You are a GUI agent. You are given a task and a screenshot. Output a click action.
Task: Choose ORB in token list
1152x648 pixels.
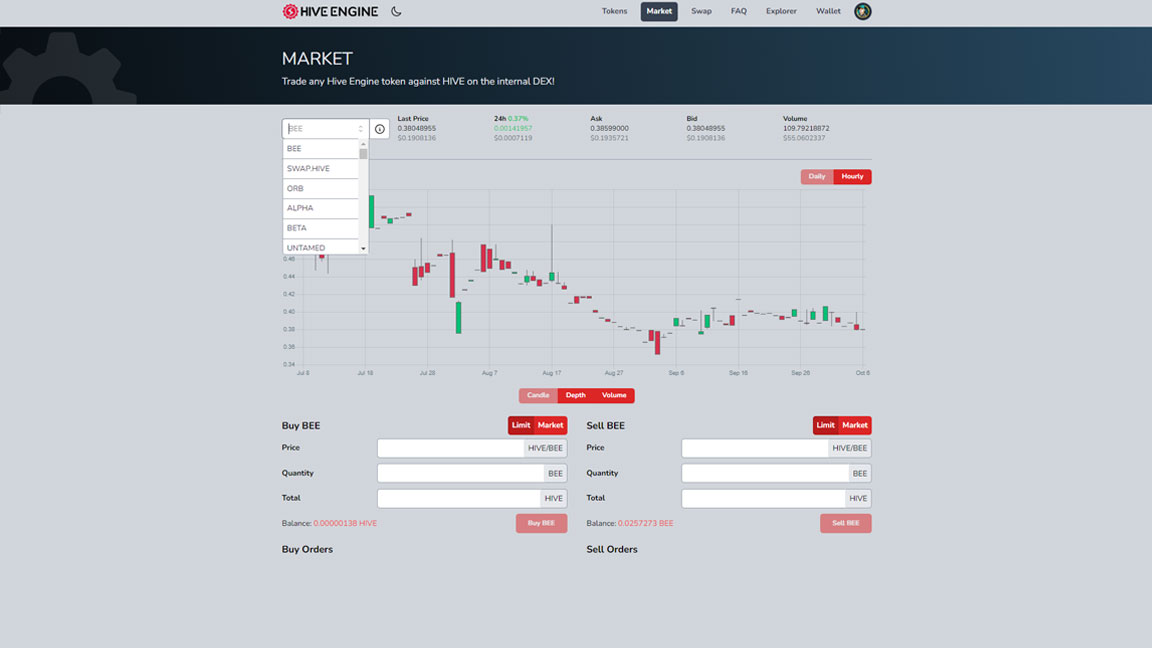(x=320, y=188)
